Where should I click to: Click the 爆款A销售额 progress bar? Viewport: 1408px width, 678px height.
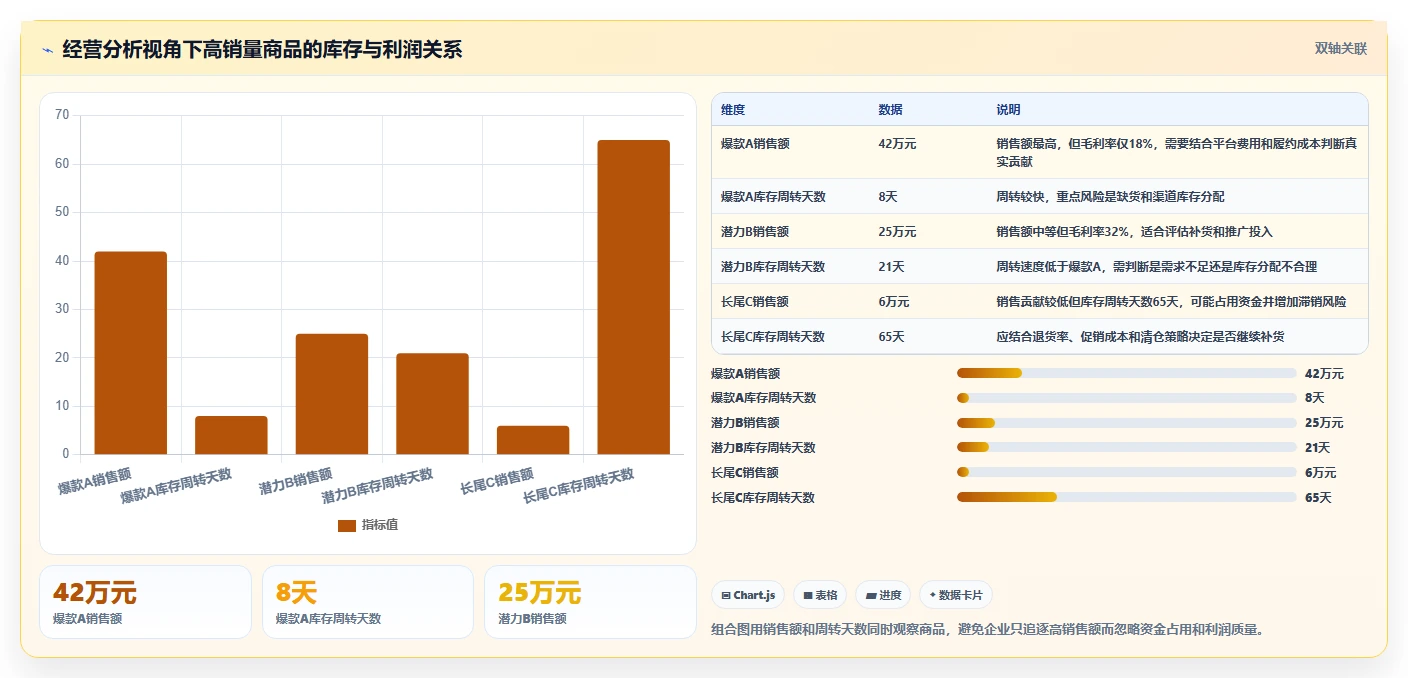(1126, 373)
